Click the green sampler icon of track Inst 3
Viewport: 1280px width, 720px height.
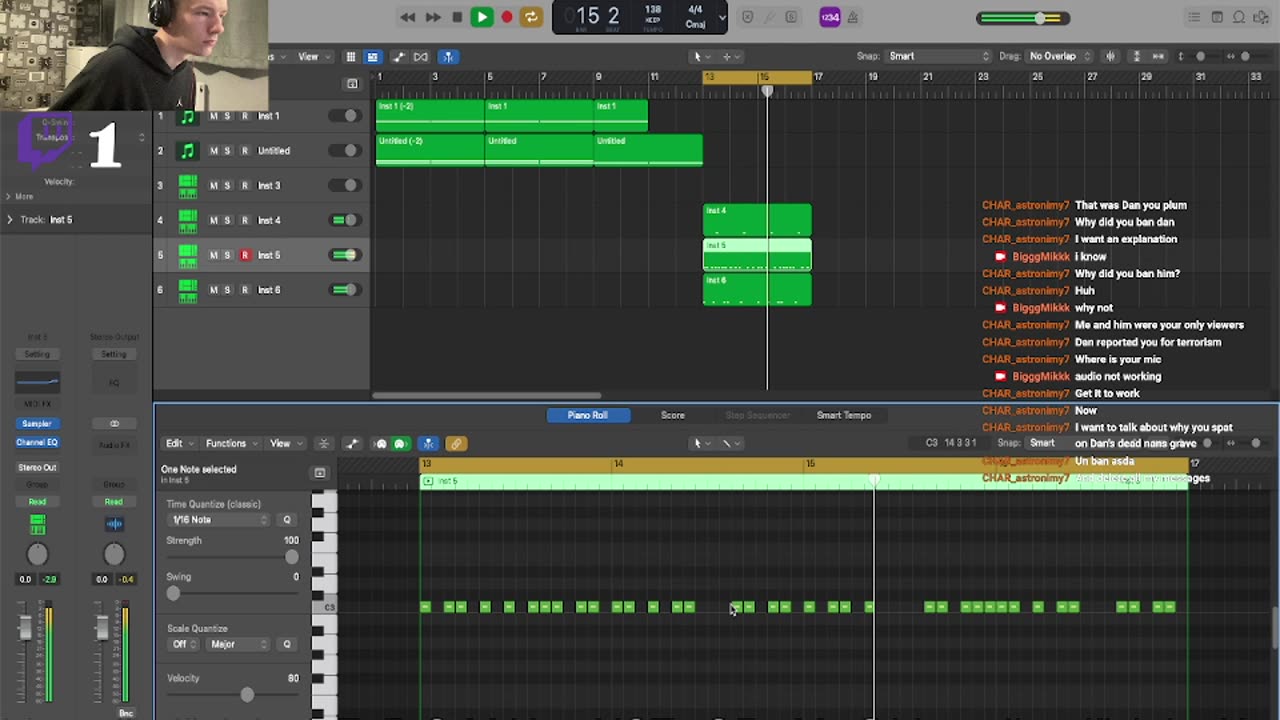point(187,186)
